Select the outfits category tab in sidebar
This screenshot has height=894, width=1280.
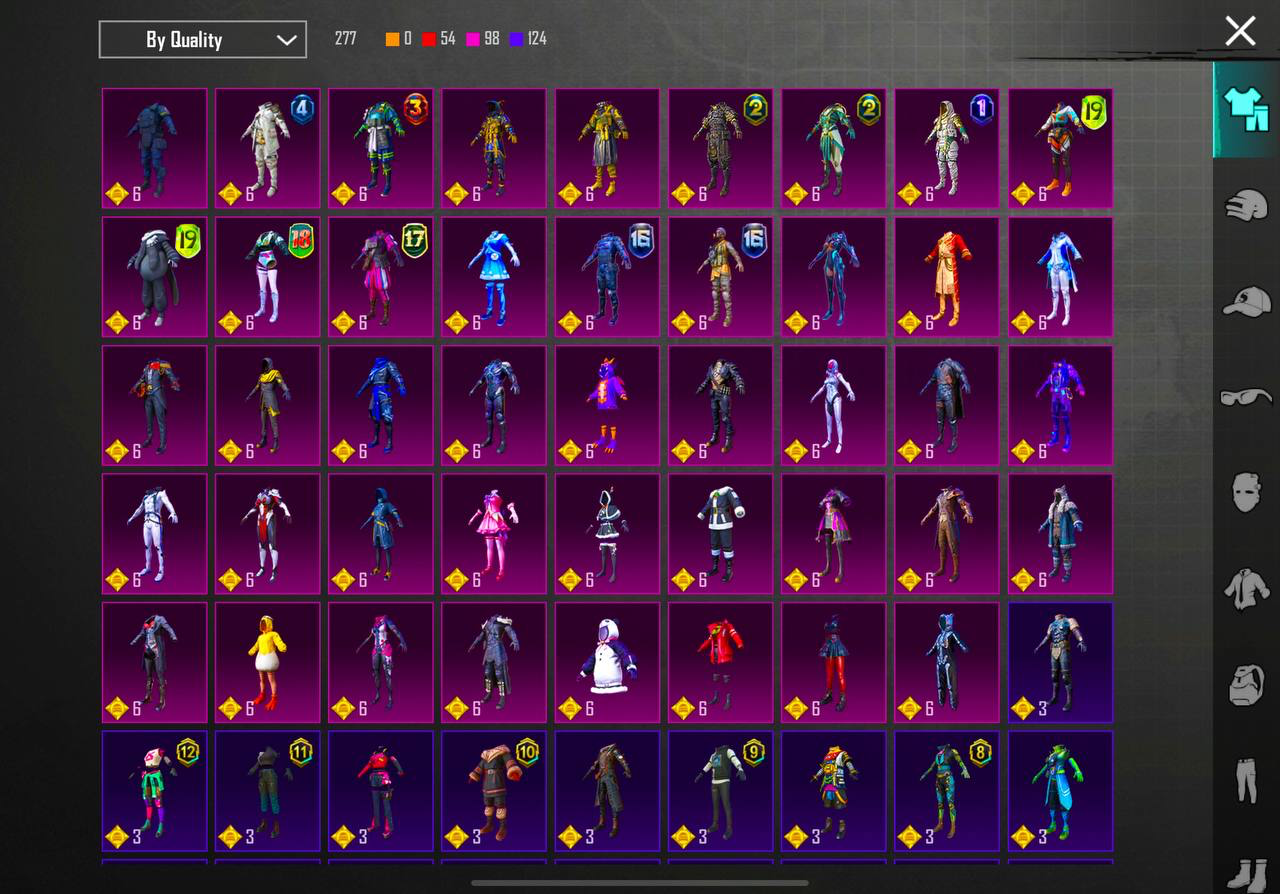click(1245, 109)
